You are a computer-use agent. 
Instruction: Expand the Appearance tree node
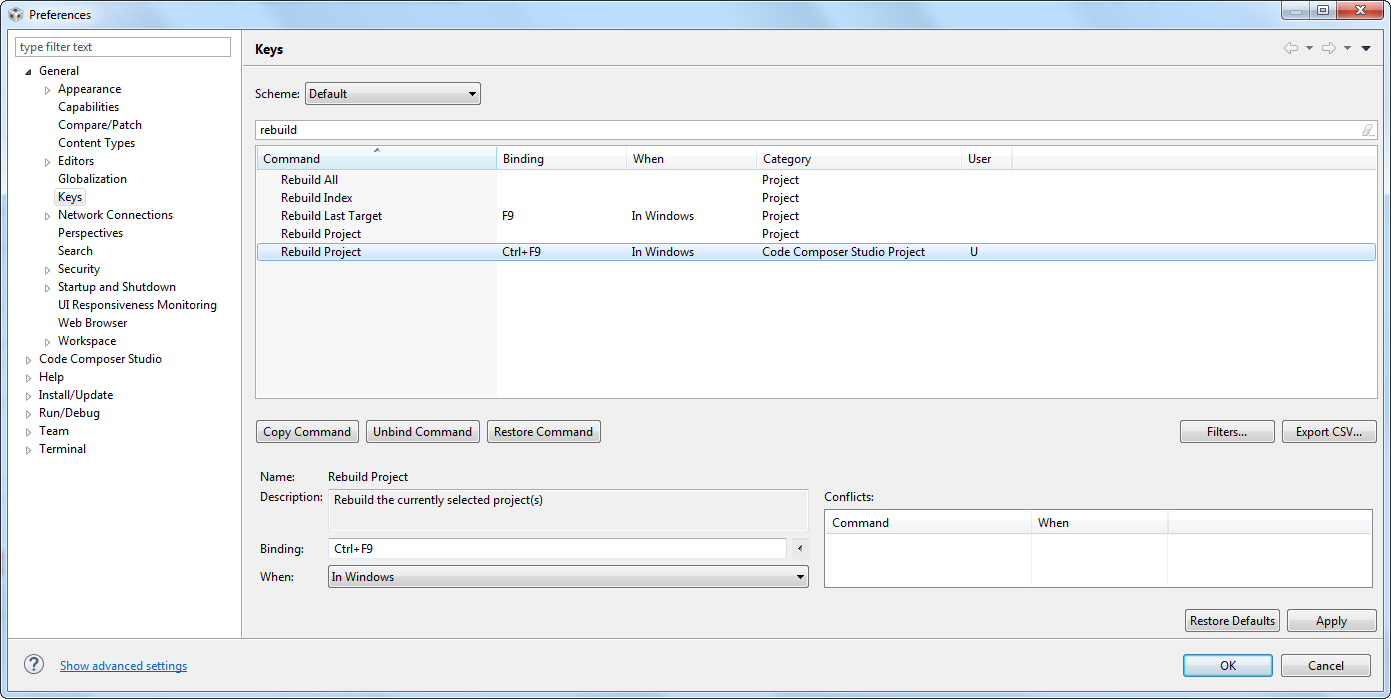click(48, 90)
